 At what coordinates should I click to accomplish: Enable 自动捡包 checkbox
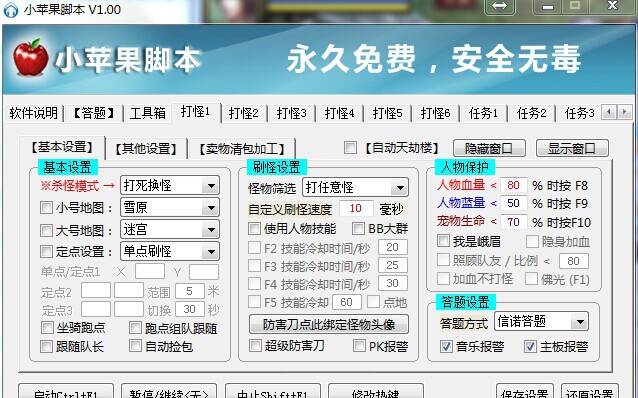135,346
